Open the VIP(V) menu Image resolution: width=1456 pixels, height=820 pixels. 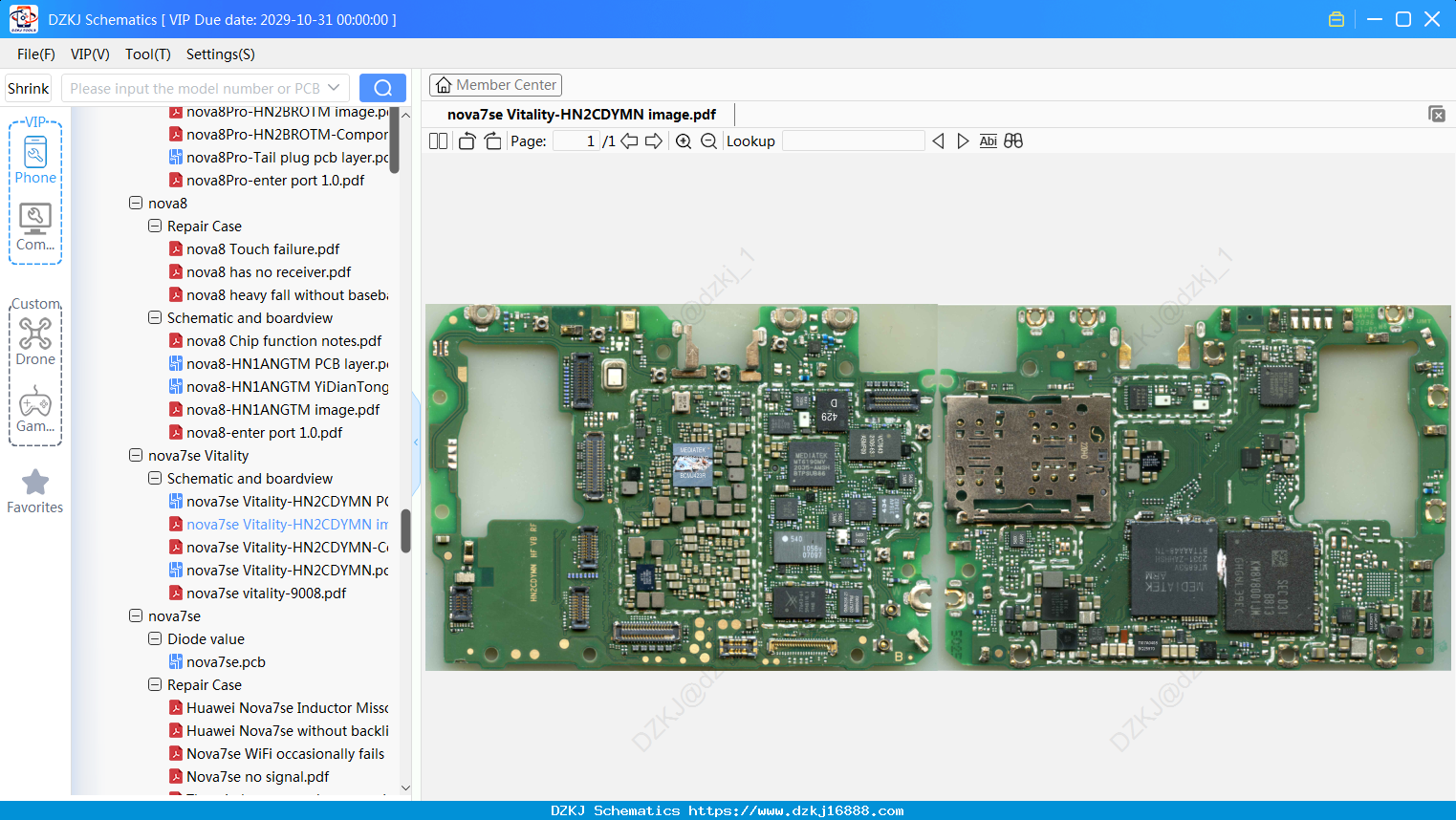90,54
